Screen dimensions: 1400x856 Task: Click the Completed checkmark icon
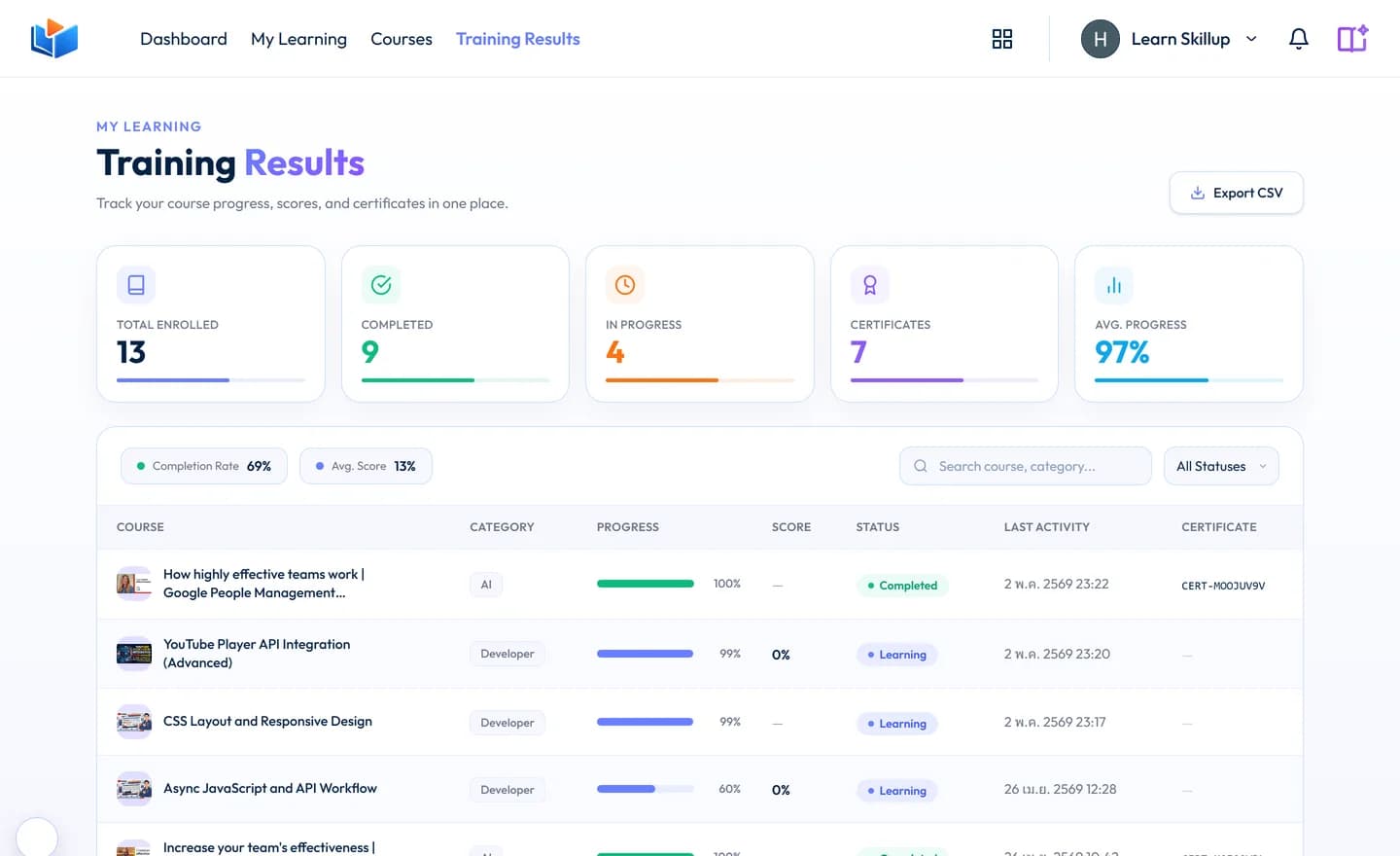point(381,285)
